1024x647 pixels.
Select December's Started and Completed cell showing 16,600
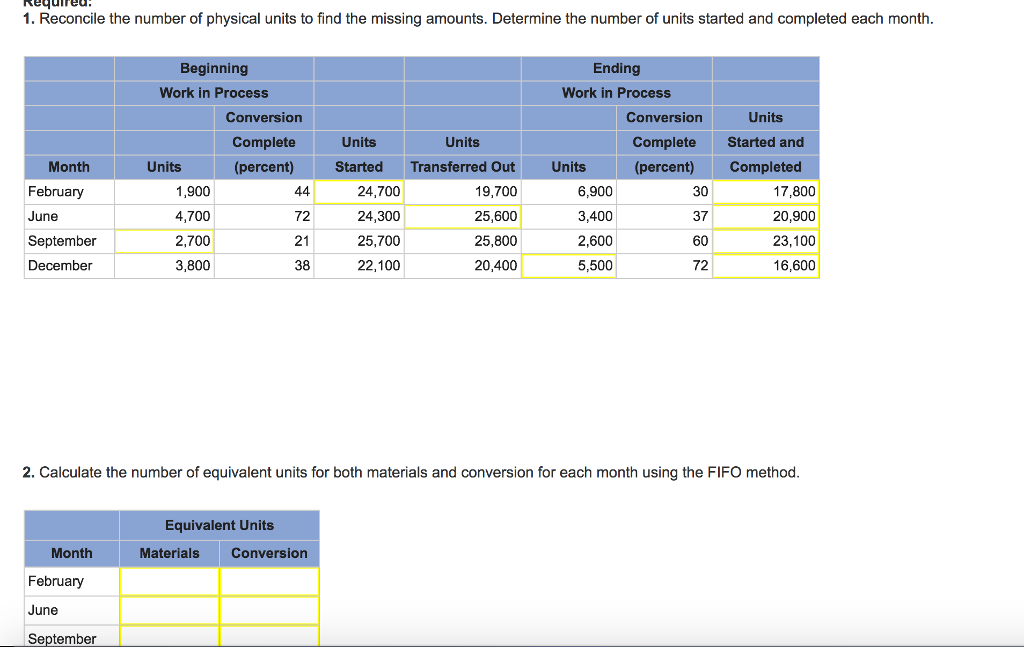tap(765, 265)
